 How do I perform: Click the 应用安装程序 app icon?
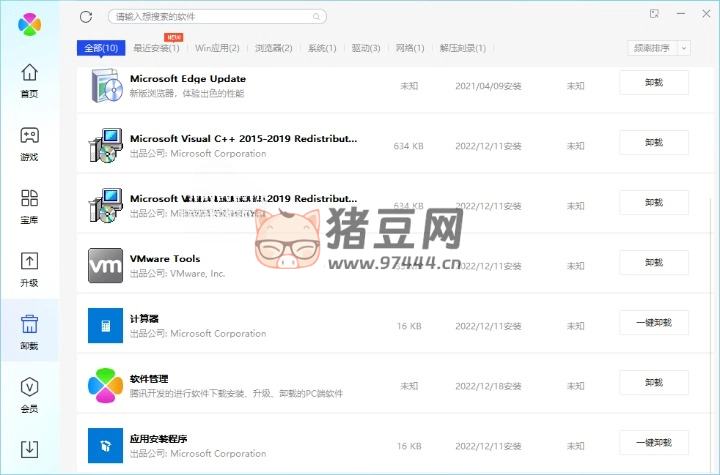tap(106, 446)
